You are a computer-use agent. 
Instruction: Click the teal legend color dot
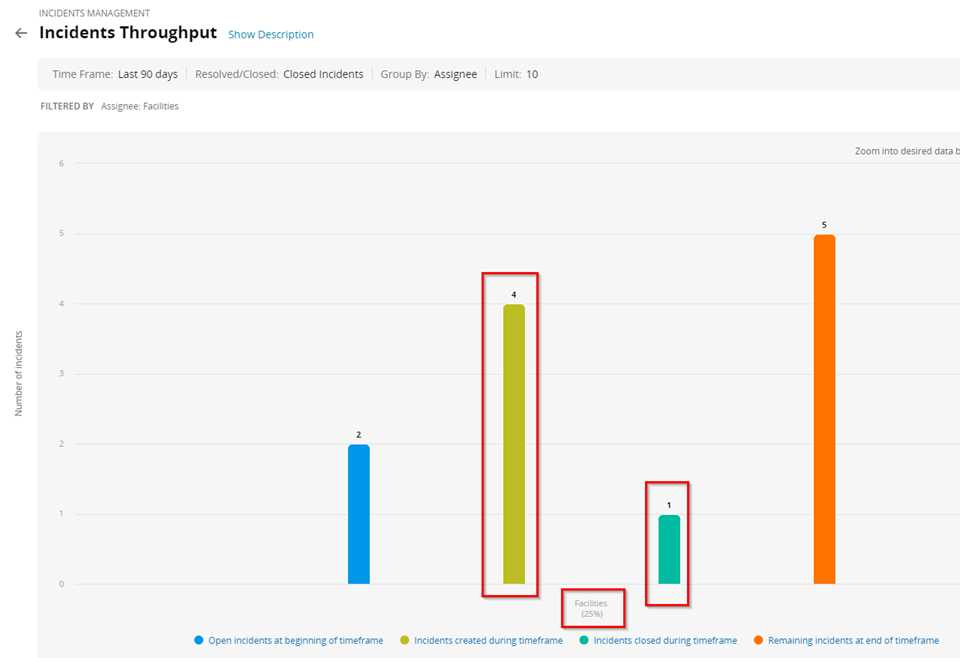coord(584,640)
